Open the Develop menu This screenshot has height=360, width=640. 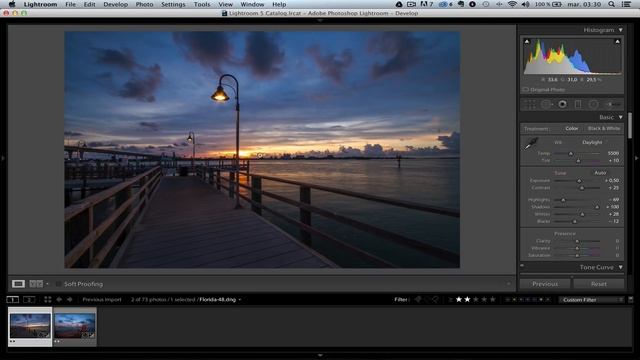coord(116,4)
